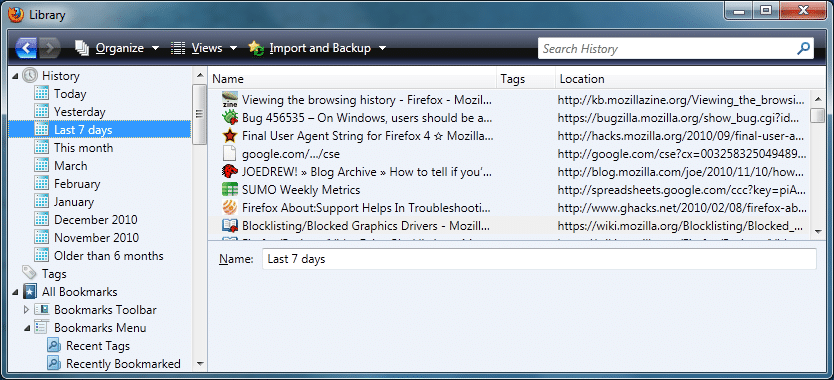The image size is (834, 380).
Task: Click the Bookmarks Menu folder icon
Action: click(42, 328)
